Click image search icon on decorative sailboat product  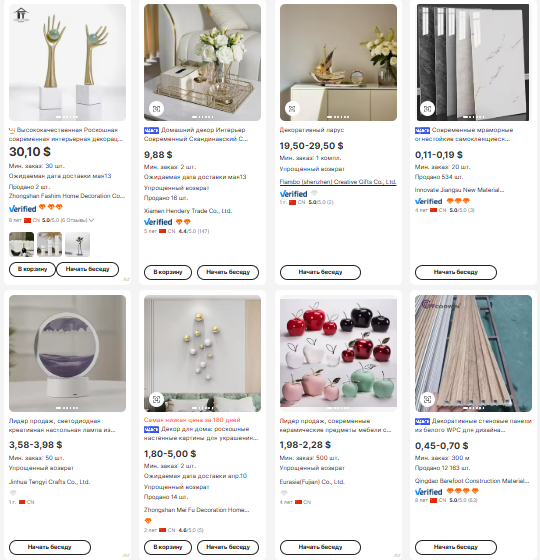tap(292, 109)
